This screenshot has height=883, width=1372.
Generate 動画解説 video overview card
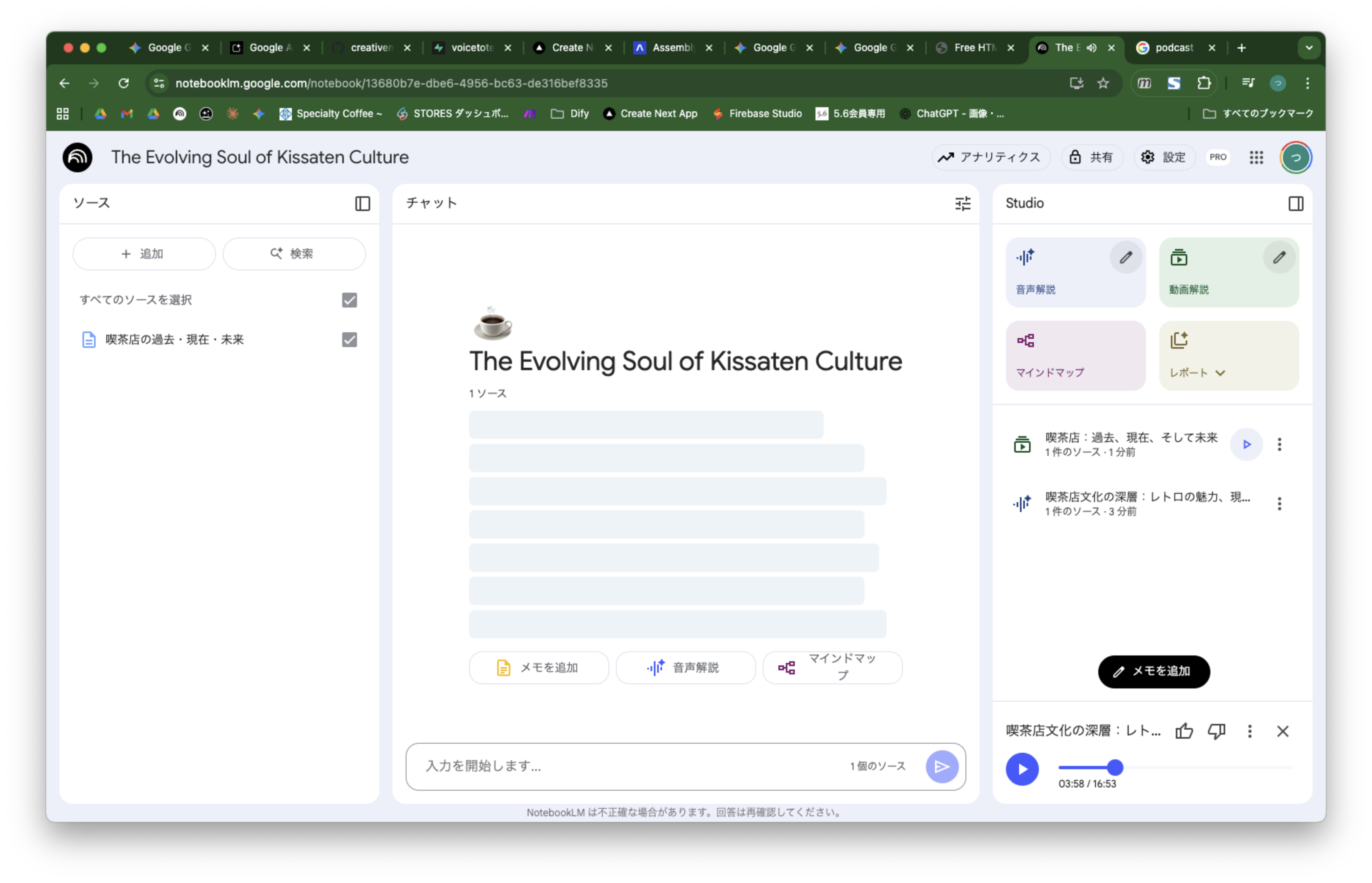[1229, 272]
